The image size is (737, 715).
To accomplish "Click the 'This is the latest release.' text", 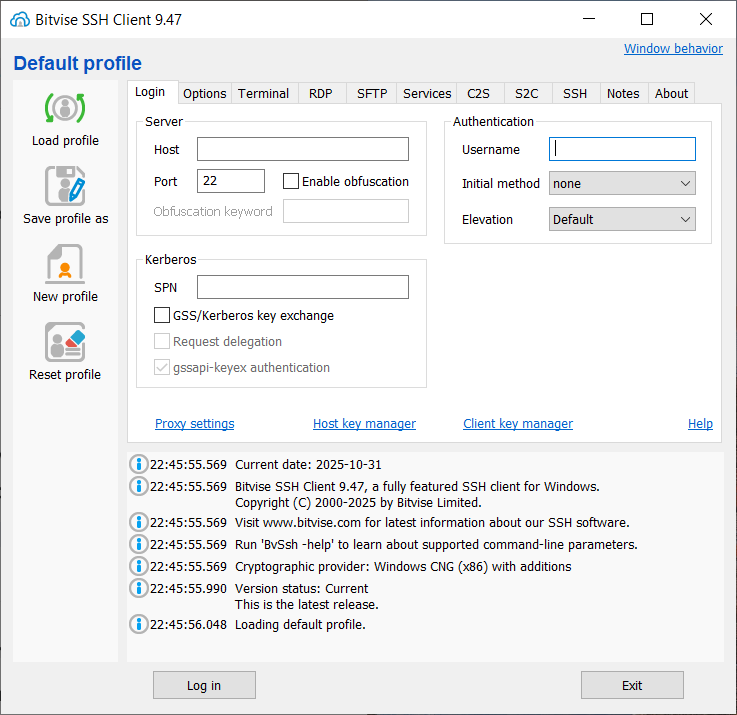I will (x=307, y=605).
